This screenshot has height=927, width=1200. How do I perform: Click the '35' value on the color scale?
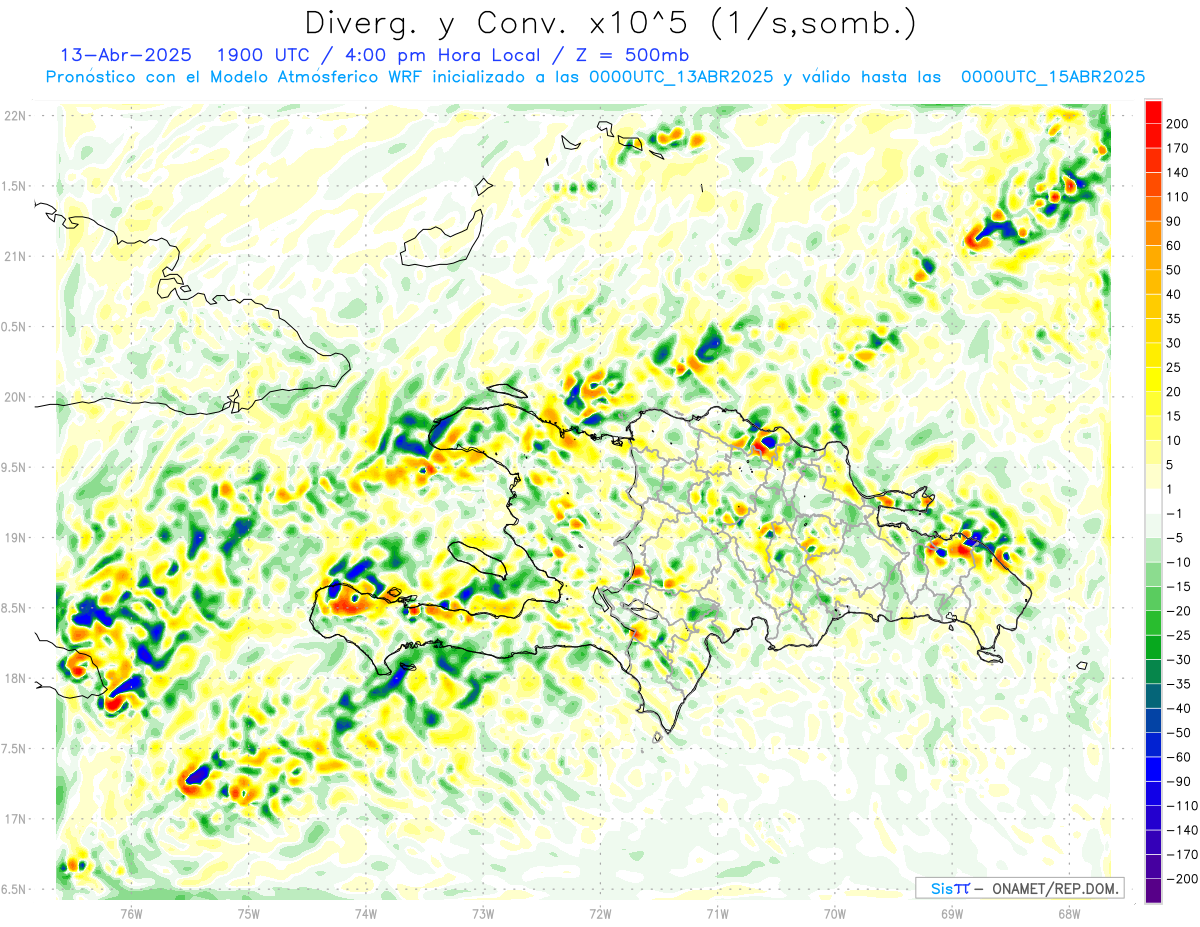1176,318
